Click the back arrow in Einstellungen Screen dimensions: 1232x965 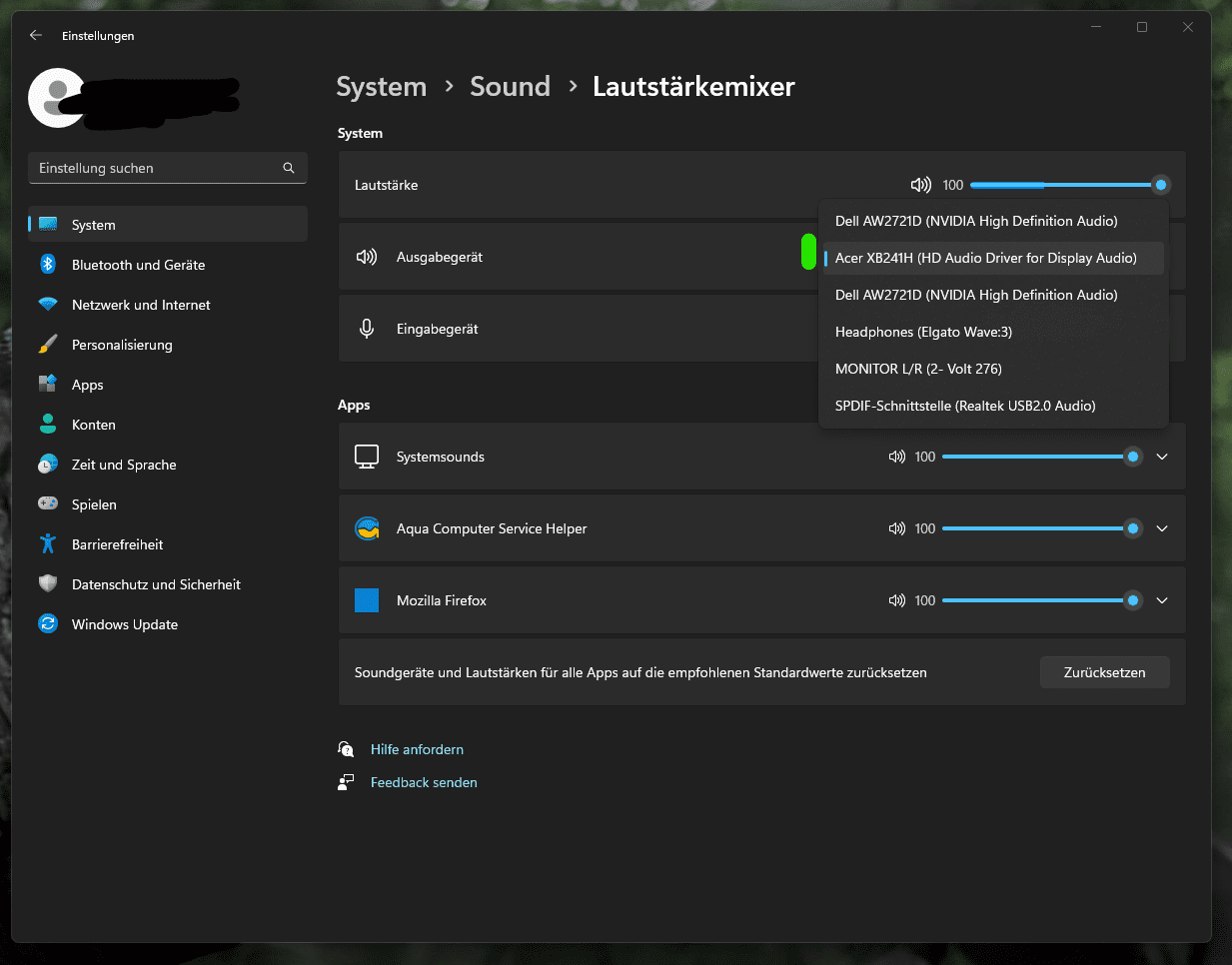[x=36, y=35]
